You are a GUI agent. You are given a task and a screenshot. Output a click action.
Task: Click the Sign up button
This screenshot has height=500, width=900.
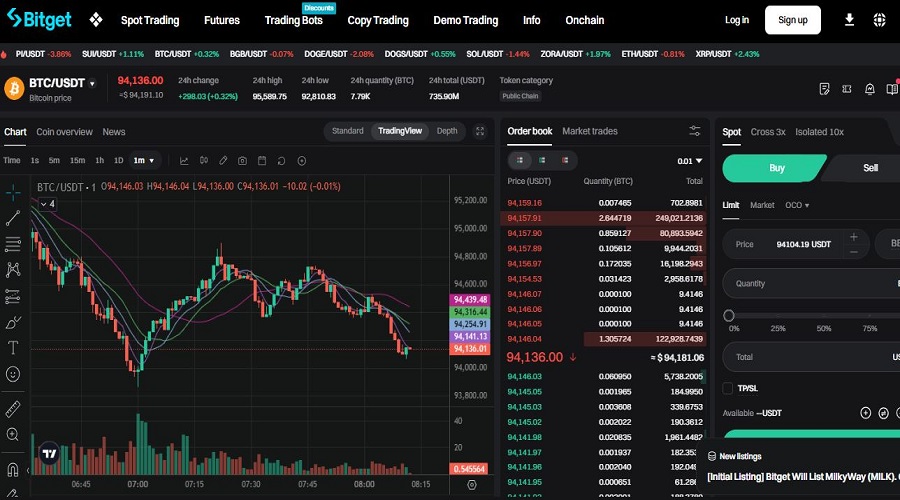point(793,20)
